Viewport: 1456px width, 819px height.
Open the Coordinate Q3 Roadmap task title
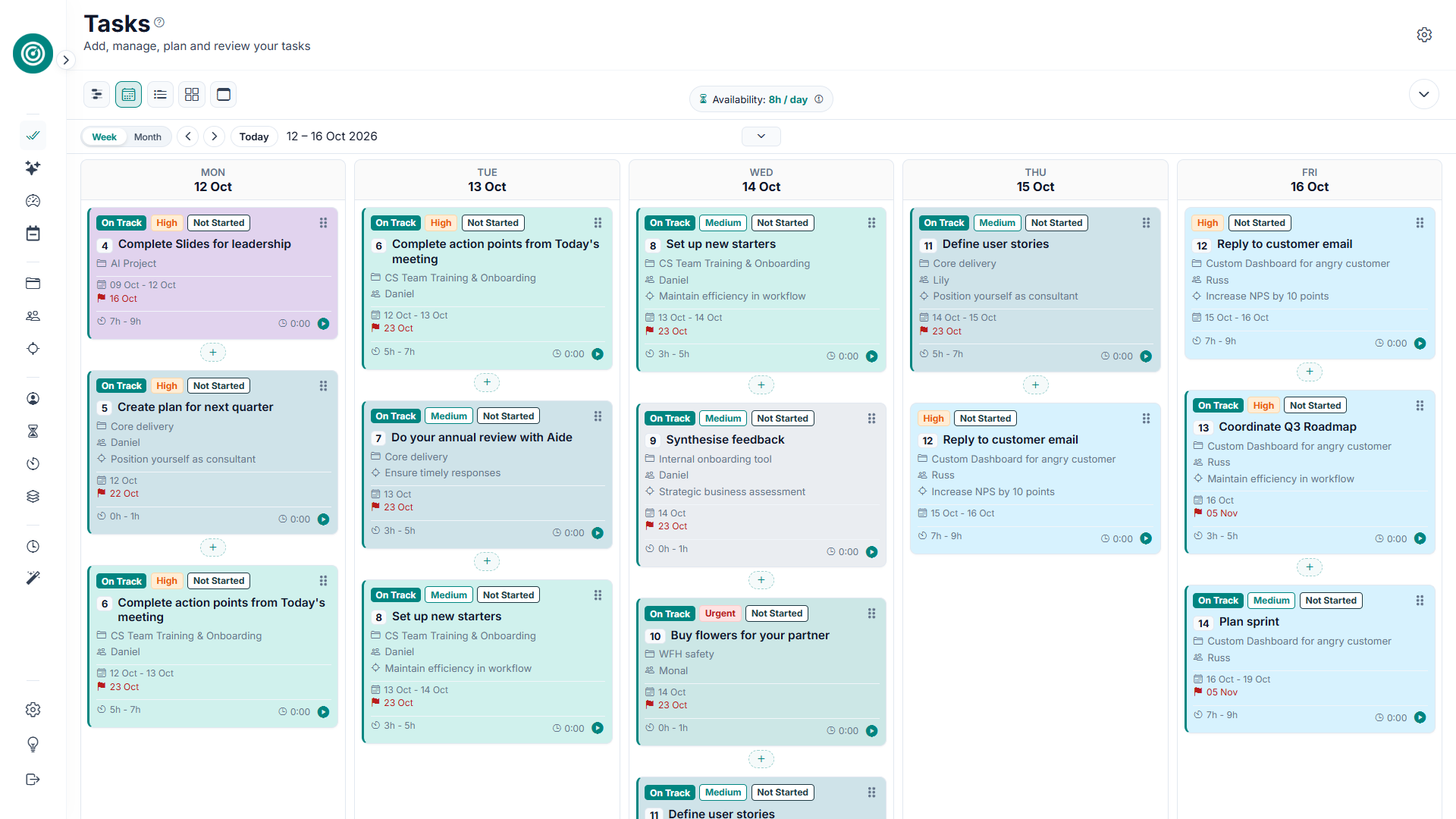[1288, 427]
